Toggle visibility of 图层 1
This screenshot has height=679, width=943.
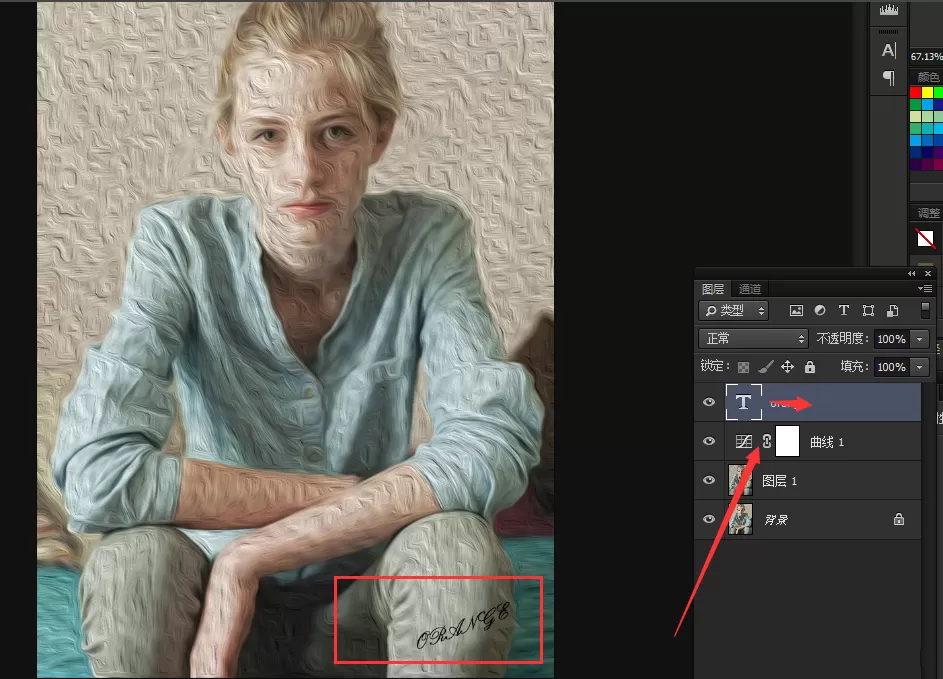[709, 480]
